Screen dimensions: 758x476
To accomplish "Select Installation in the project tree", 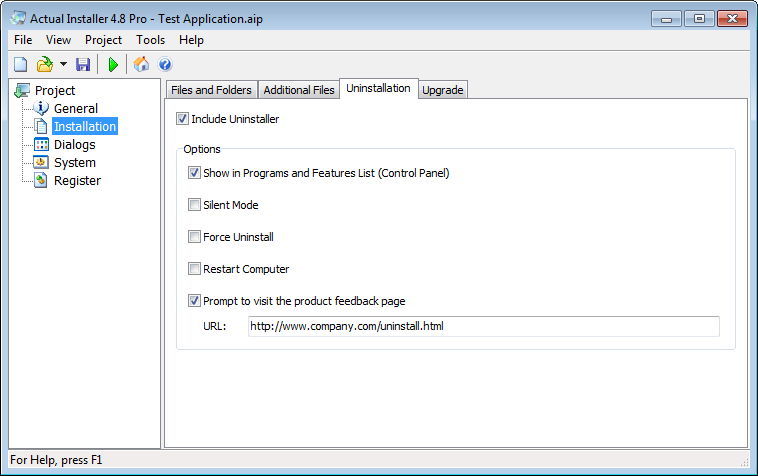I will tap(85, 126).
